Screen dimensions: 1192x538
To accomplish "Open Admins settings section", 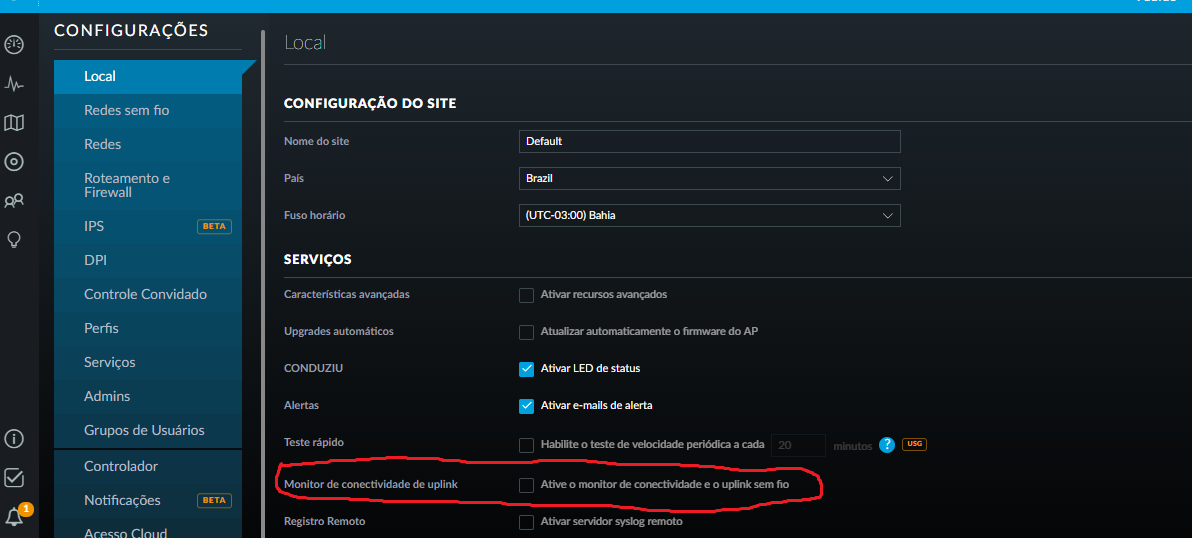I will click(x=148, y=397).
